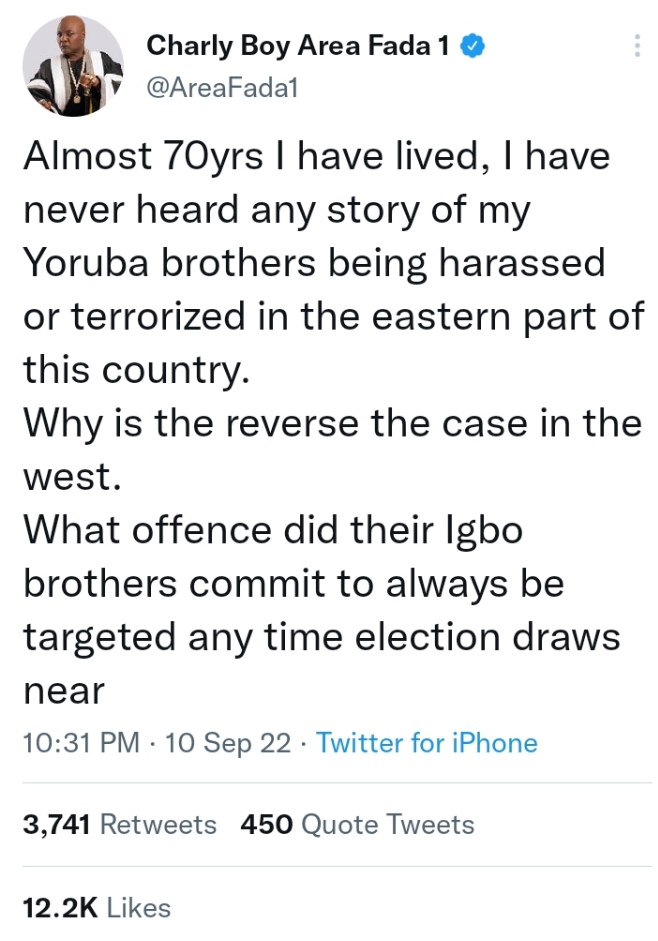
Task: Click the blue verified badge icon
Action: pyautogui.click(x=472, y=45)
